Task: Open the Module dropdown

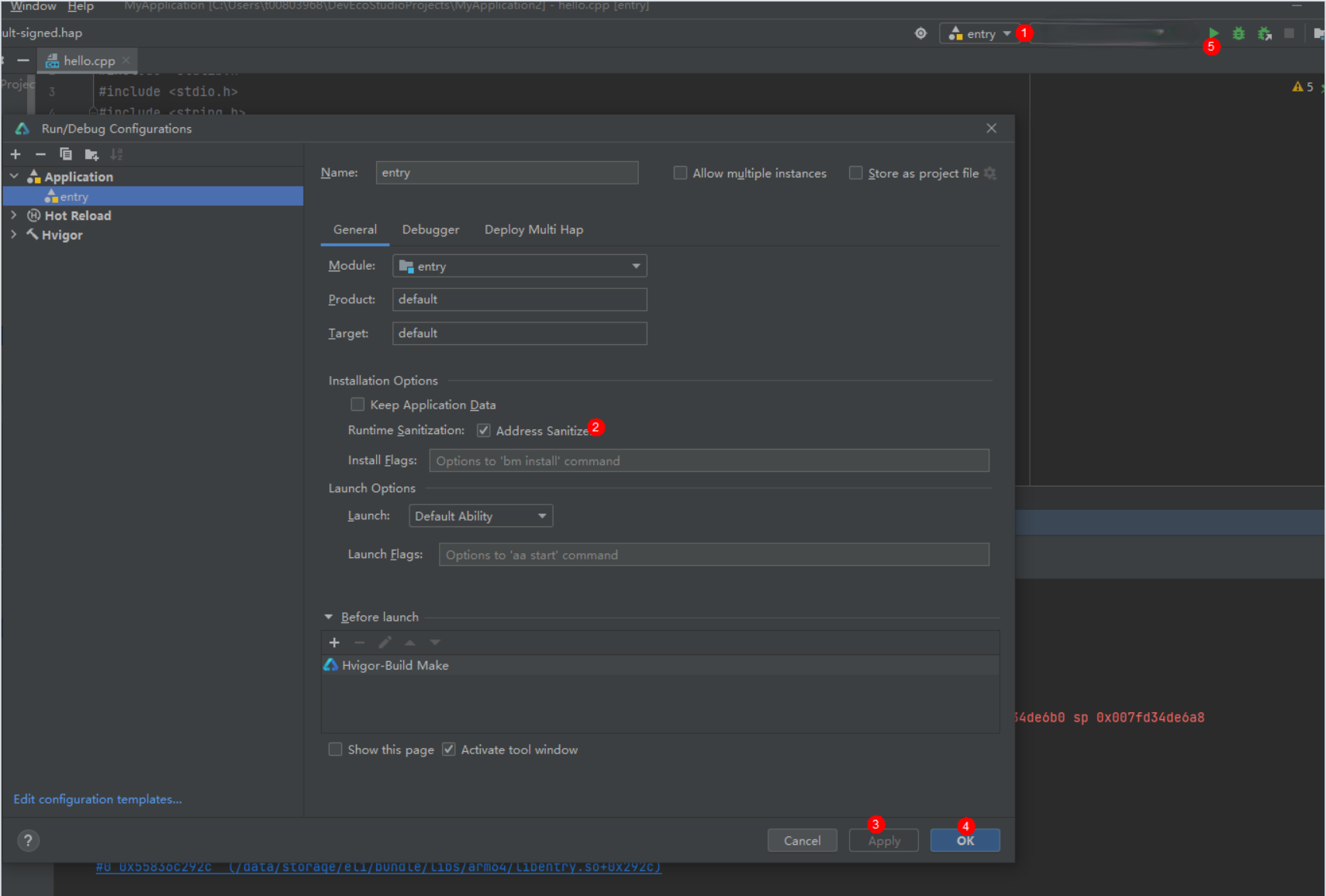Action: [520, 267]
